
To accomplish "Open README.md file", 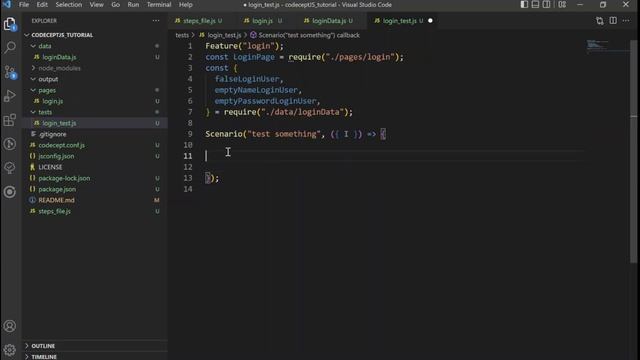I will coord(56,200).
